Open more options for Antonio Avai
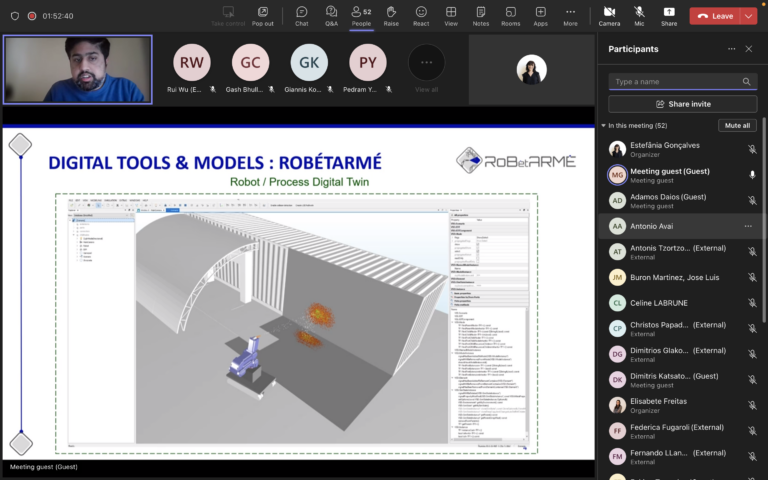The image size is (768, 480). coord(748,226)
